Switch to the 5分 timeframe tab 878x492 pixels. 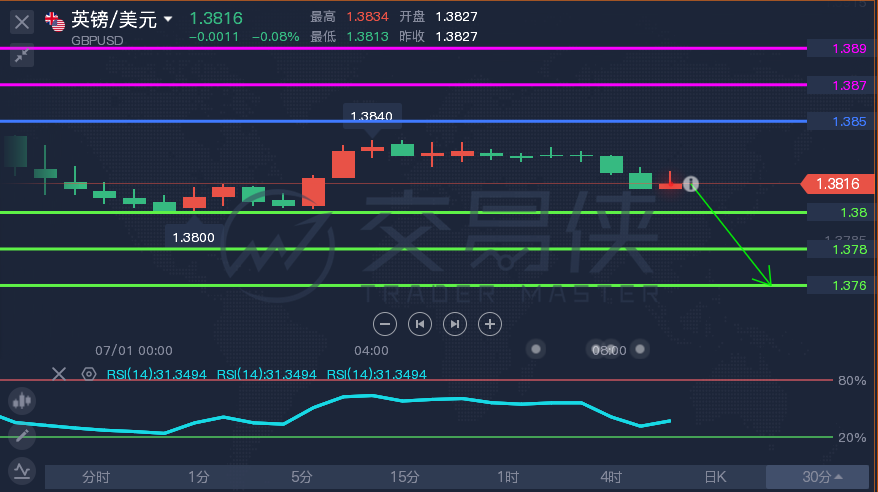click(301, 477)
